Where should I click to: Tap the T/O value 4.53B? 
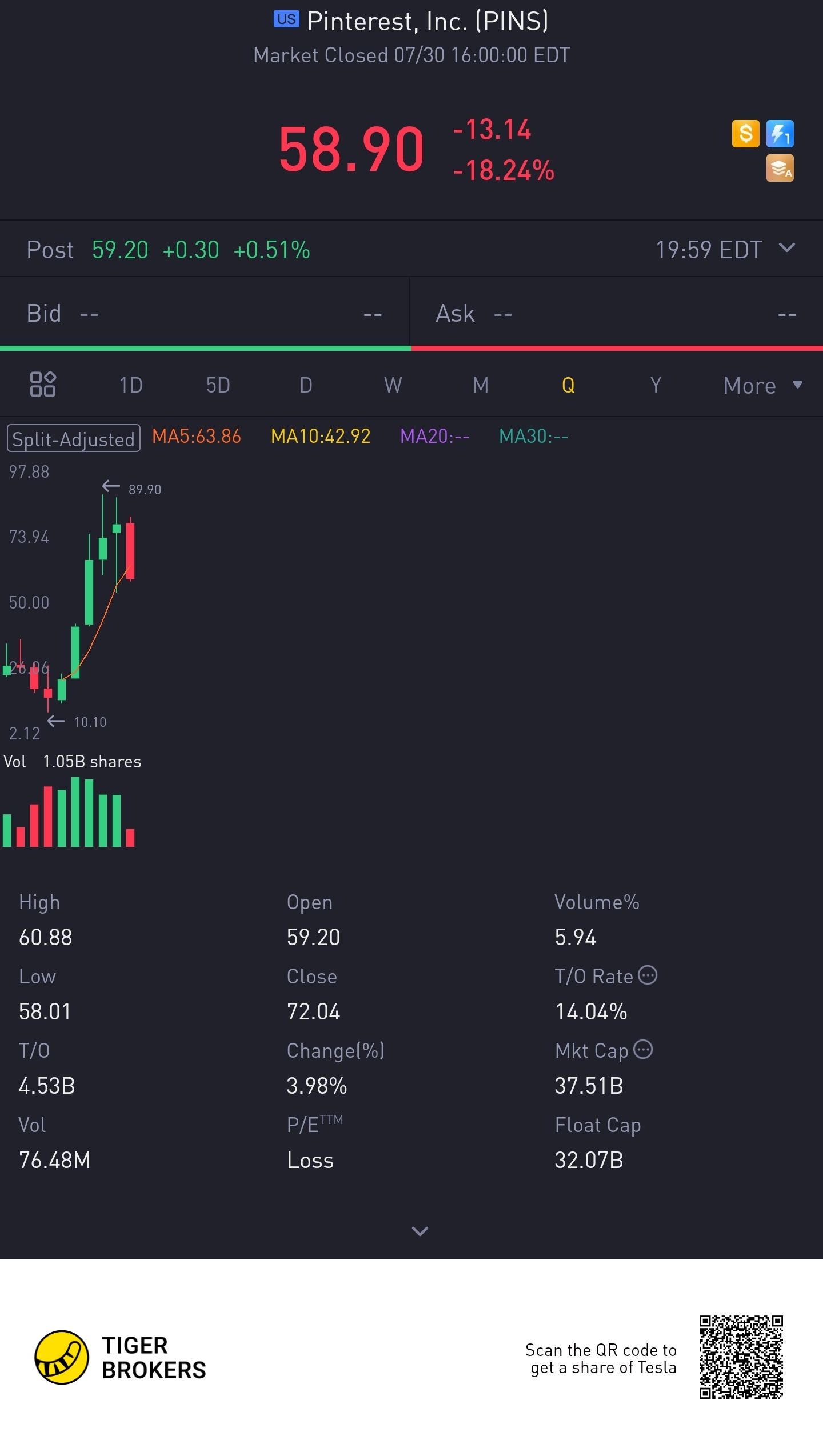tap(47, 1086)
